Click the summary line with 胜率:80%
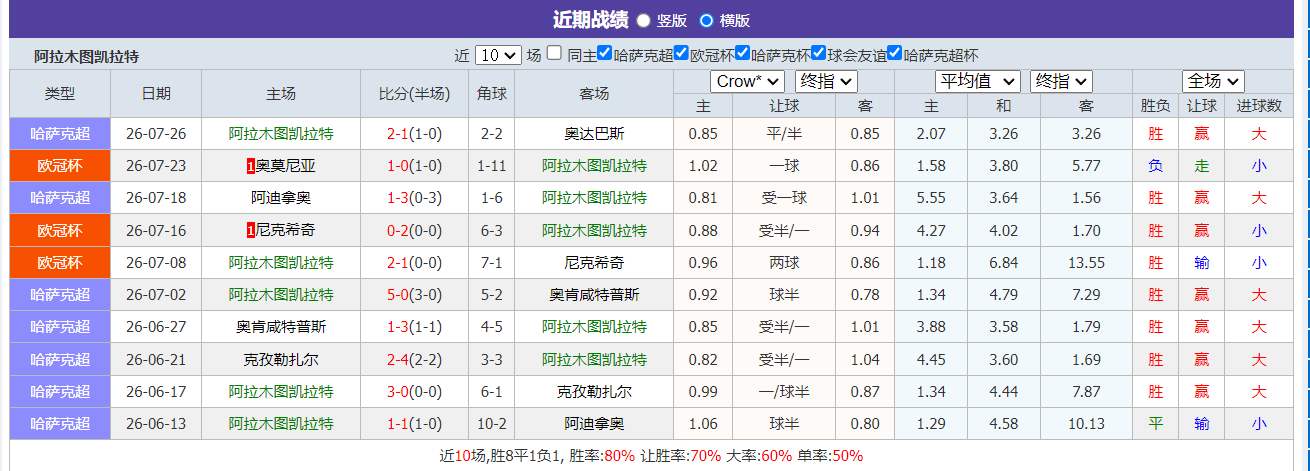 coord(651,455)
